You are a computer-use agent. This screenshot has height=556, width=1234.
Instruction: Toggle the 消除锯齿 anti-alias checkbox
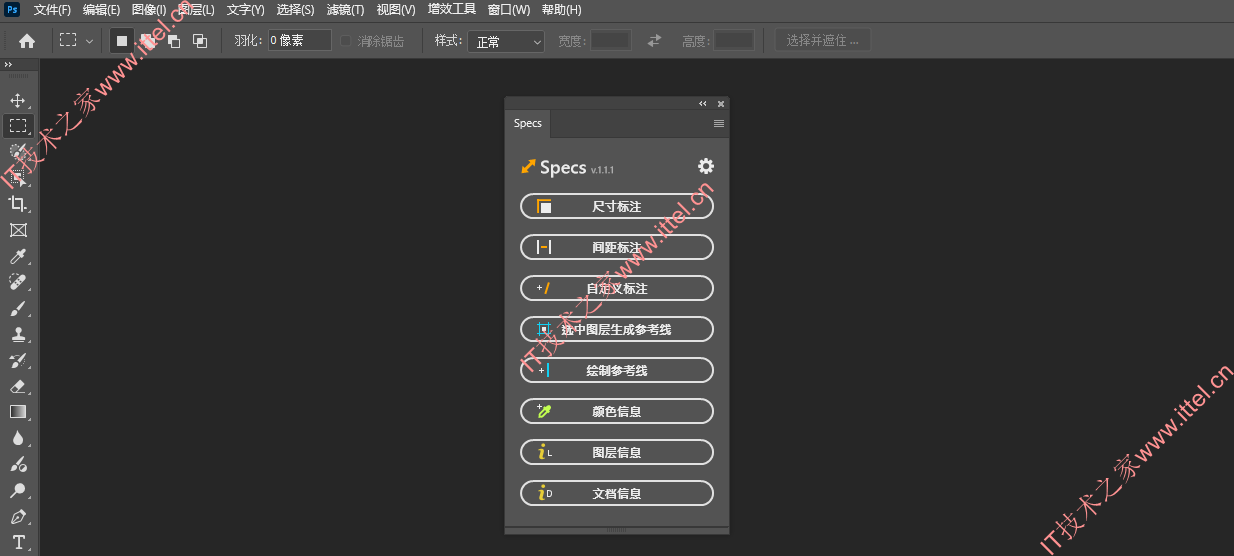346,41
